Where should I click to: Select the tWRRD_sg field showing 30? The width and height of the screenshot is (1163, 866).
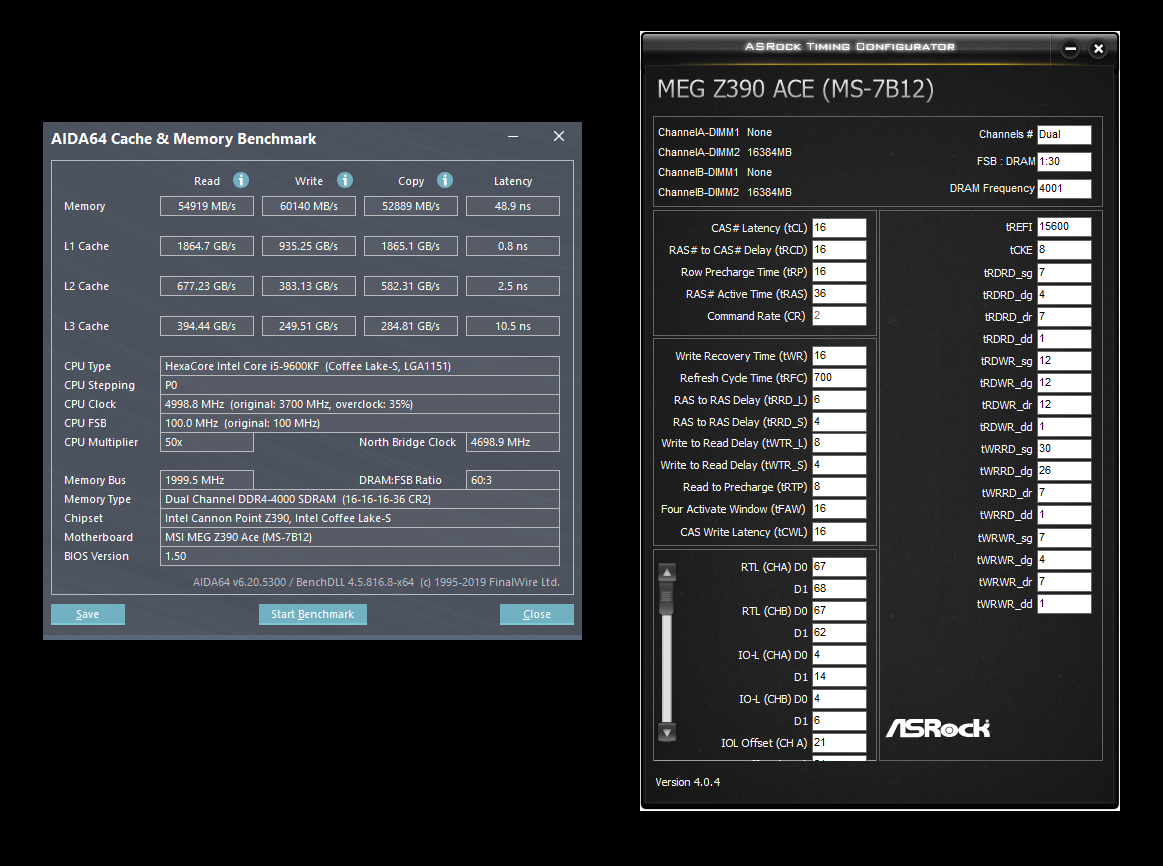click(1064, 449)
